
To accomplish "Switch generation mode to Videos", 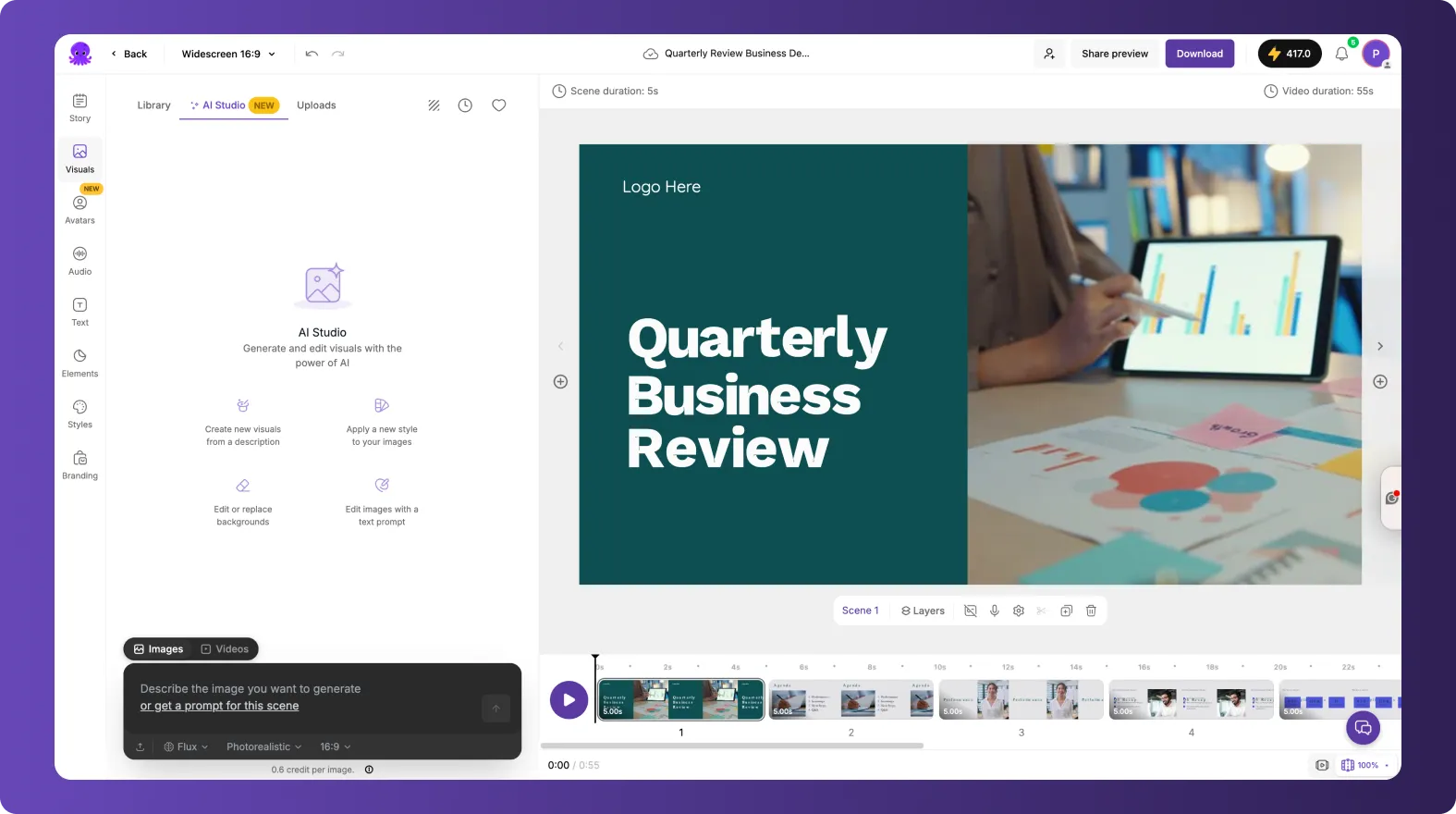I will (225, 649).
